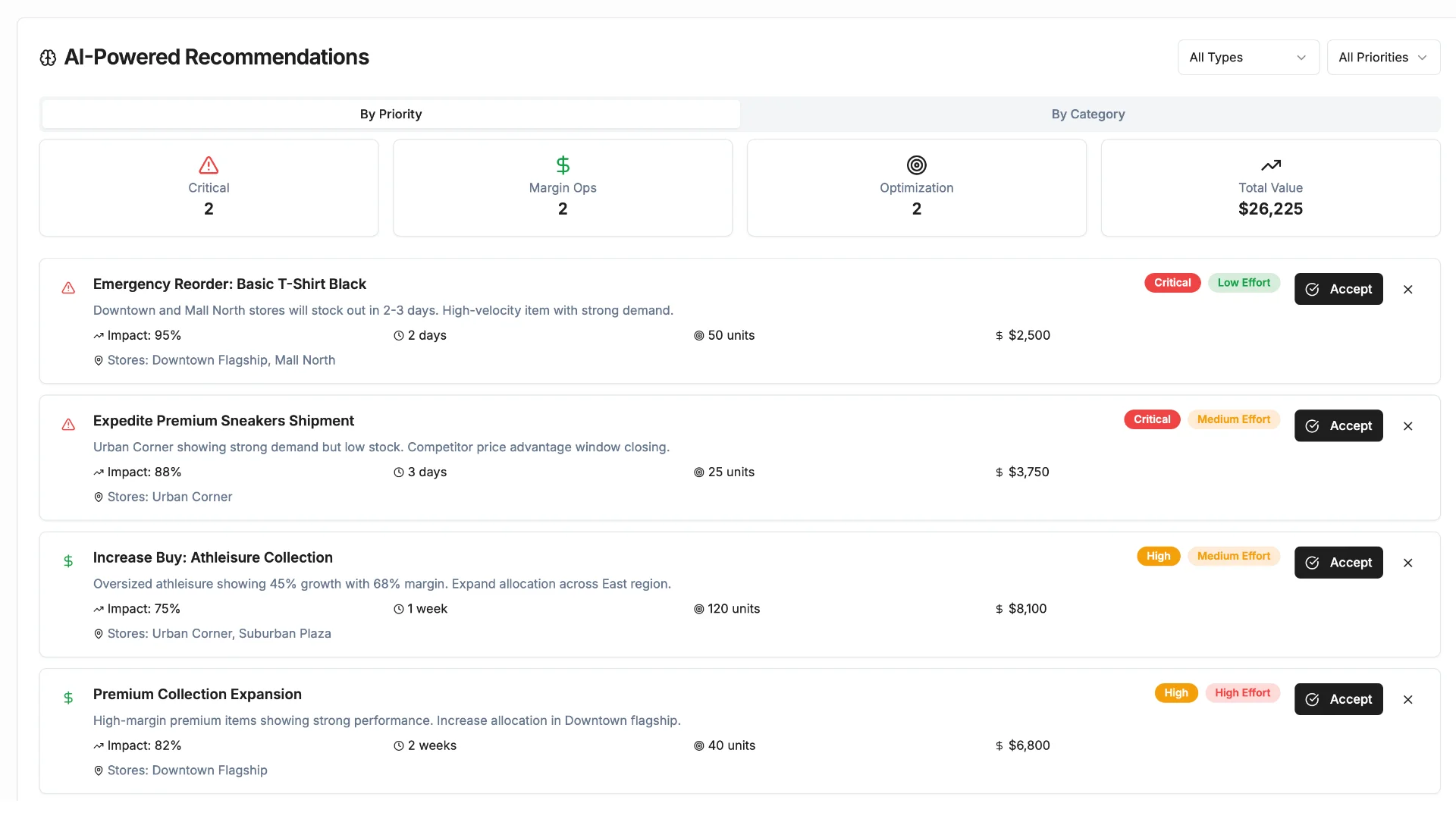The image size is (1456, 819).
Task: Accept the Emergency Reorder recommendation
Action: (x=1338, y=289)
